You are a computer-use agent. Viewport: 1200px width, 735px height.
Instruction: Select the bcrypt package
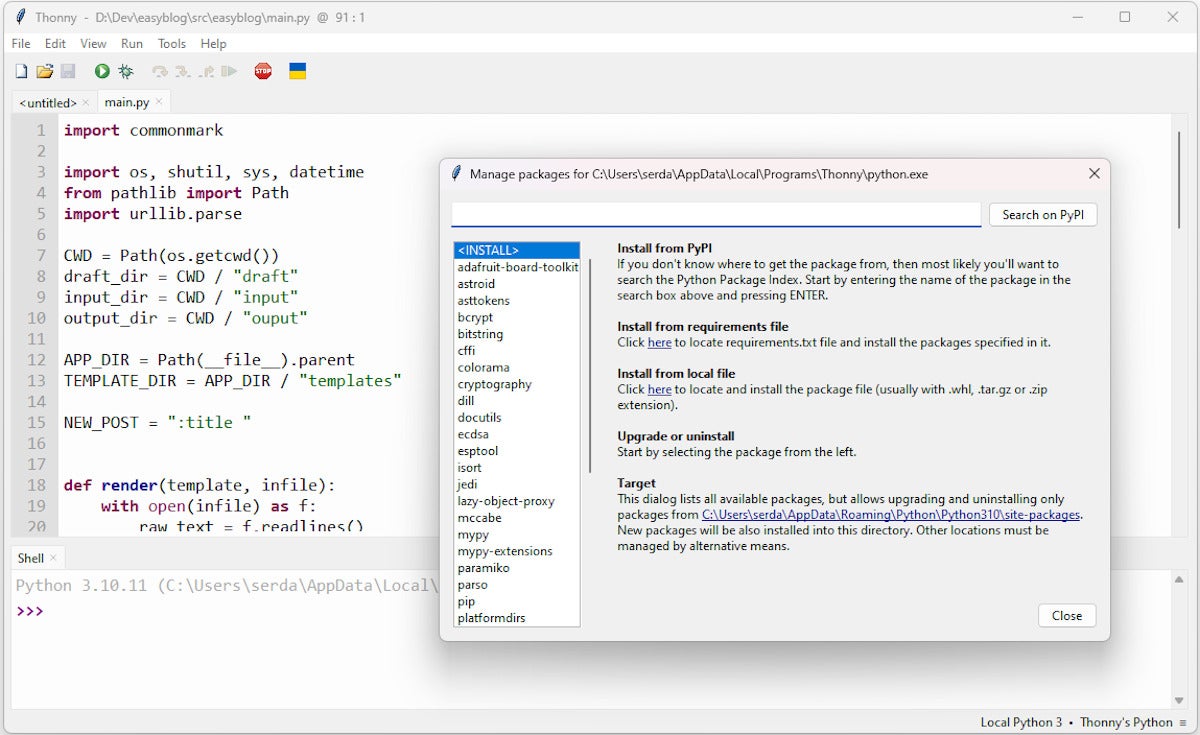click(x=516, y=317)
